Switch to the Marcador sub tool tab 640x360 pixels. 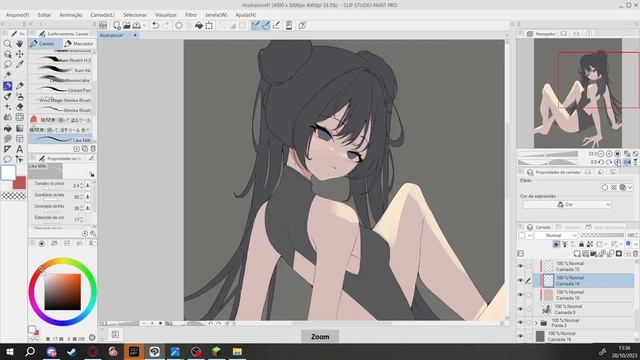click(x=79, y=44)
